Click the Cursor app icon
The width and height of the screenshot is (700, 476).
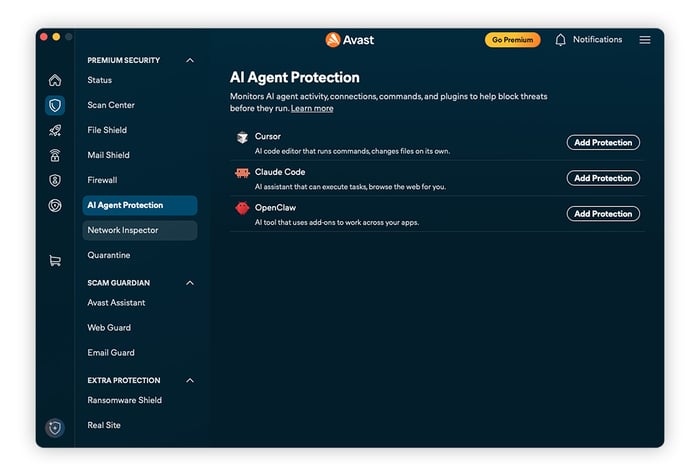pos(242,138)
